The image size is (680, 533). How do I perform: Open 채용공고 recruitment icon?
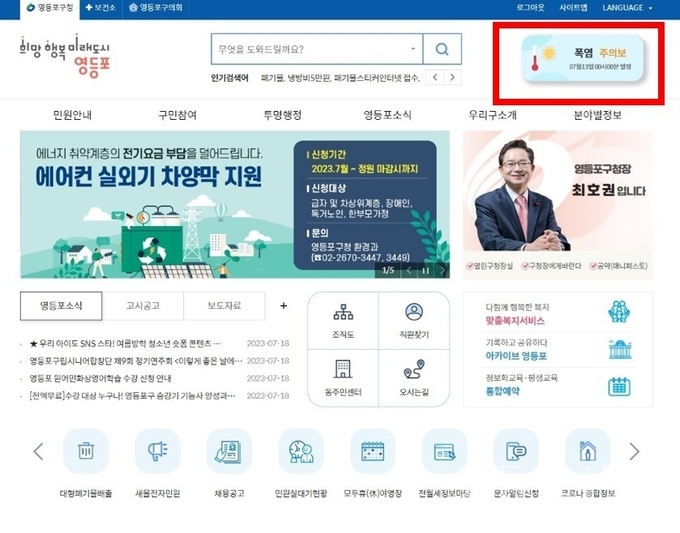tap(229, 452)
